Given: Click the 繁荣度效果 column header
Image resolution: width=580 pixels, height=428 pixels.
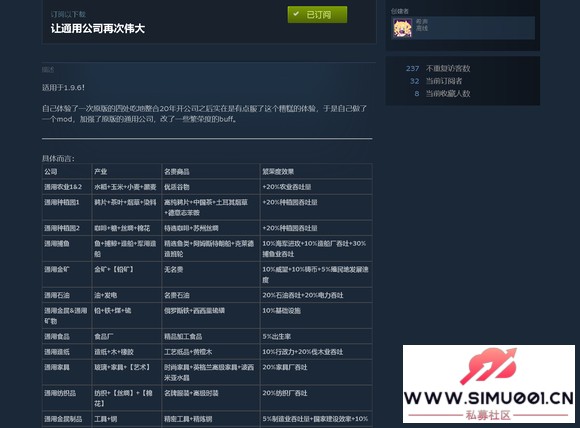Looking at the screenshot, I should click(x=316, y=171).
